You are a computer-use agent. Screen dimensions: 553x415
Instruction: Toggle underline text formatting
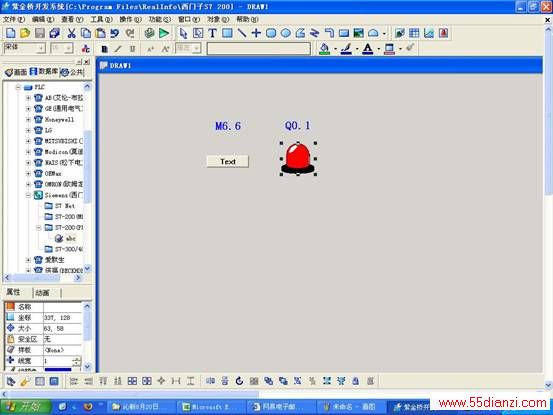click(x=132, y=49)
